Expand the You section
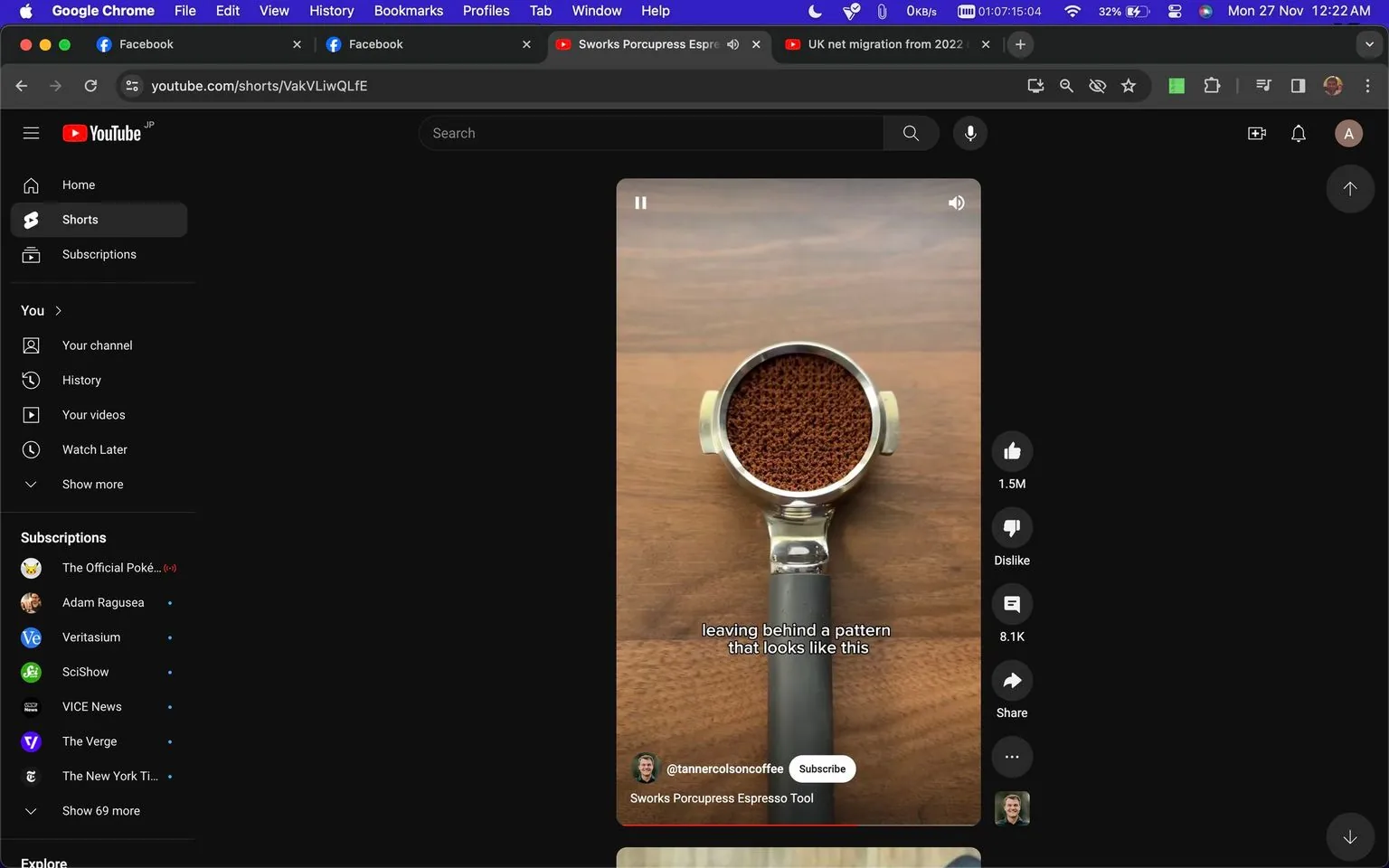Image resolution: width=1389 pixels, height=868 pixels. click(x=36, y=310)
